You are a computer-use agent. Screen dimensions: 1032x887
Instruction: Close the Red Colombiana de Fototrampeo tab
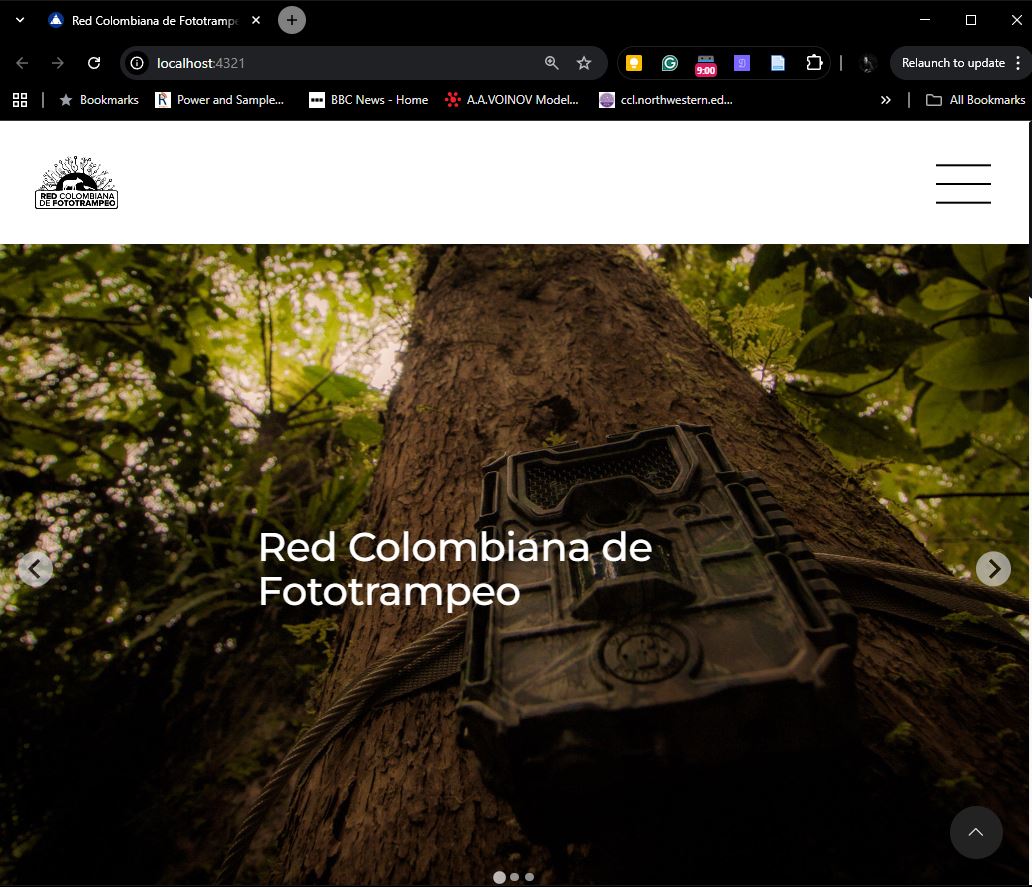[256, 20]
